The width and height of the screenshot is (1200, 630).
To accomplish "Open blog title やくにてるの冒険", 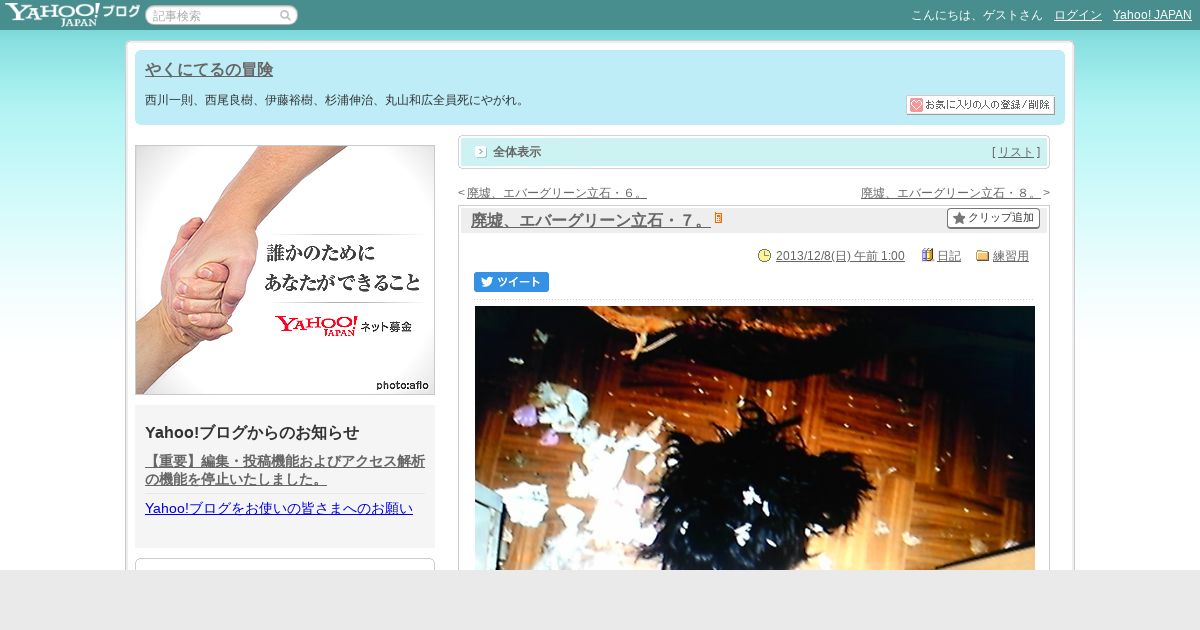I will 209,70.
